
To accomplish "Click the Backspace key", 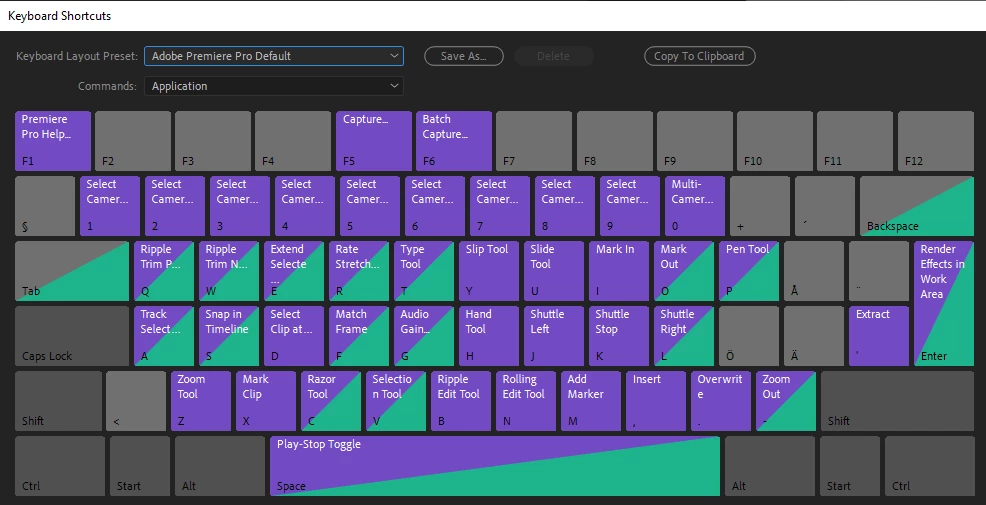I will tap(917, 206).
